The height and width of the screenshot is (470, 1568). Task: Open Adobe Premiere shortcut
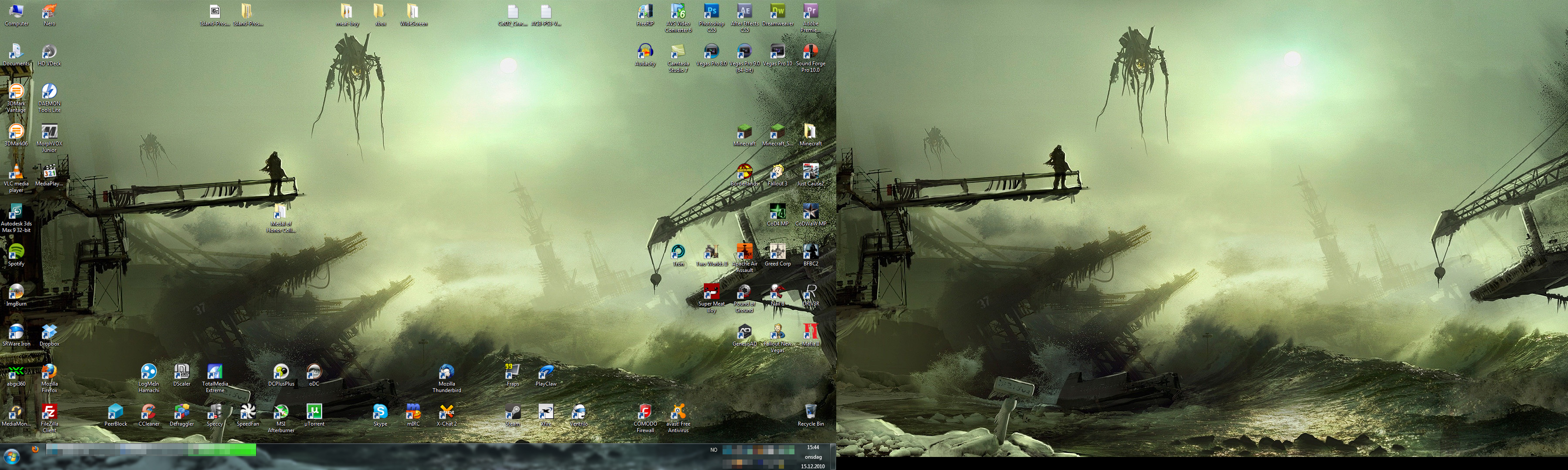point(810,18)
